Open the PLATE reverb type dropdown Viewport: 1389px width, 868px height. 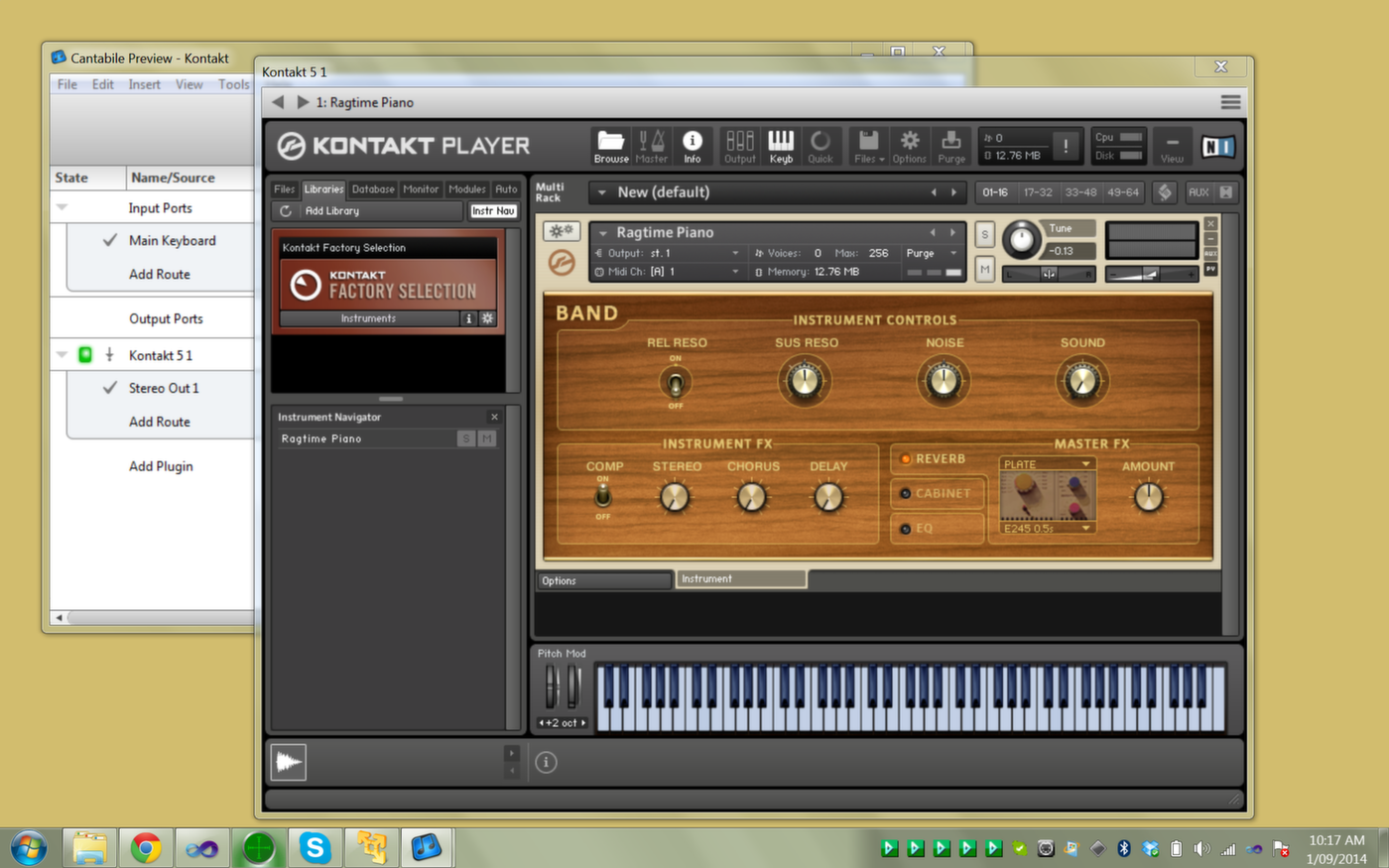1047,464
